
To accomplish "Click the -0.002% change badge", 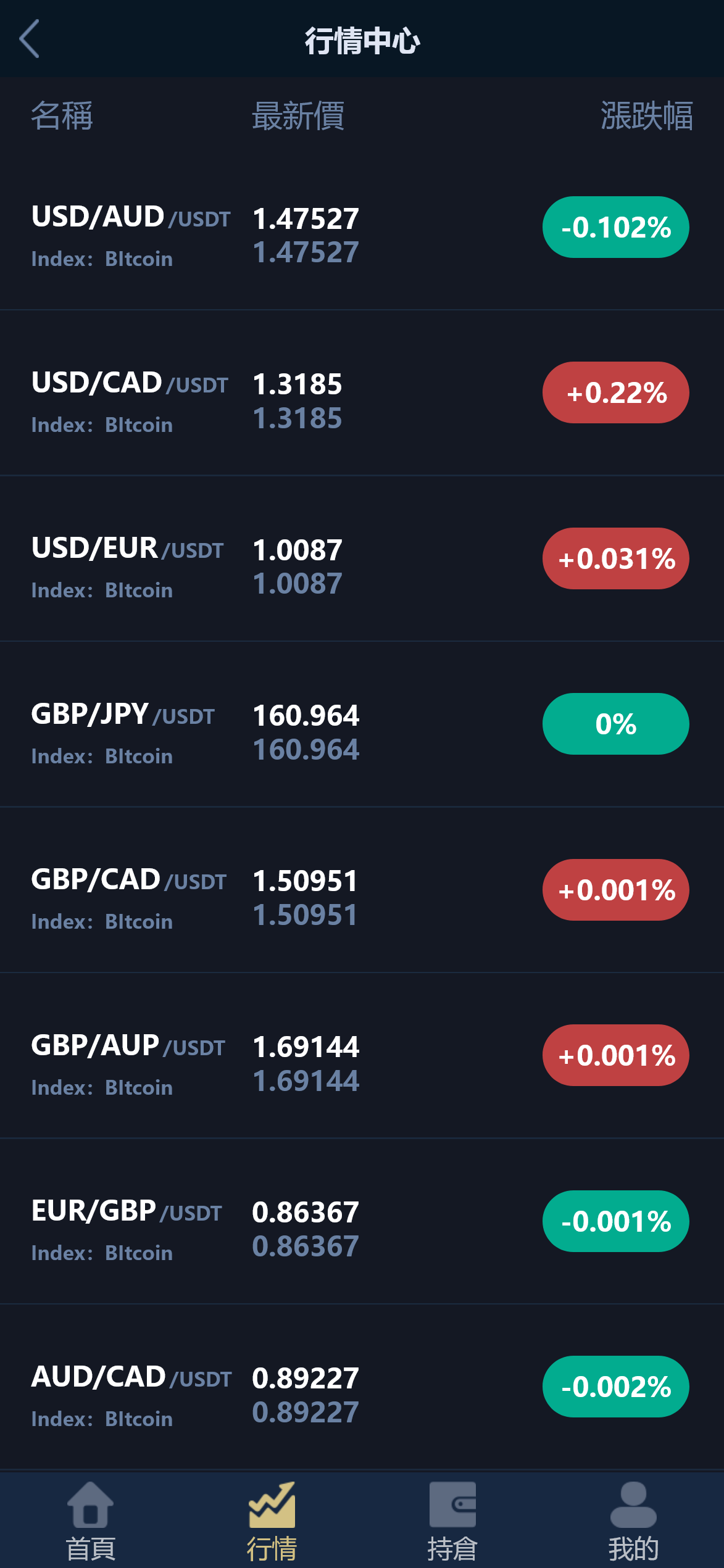I will pos(615,1387).
